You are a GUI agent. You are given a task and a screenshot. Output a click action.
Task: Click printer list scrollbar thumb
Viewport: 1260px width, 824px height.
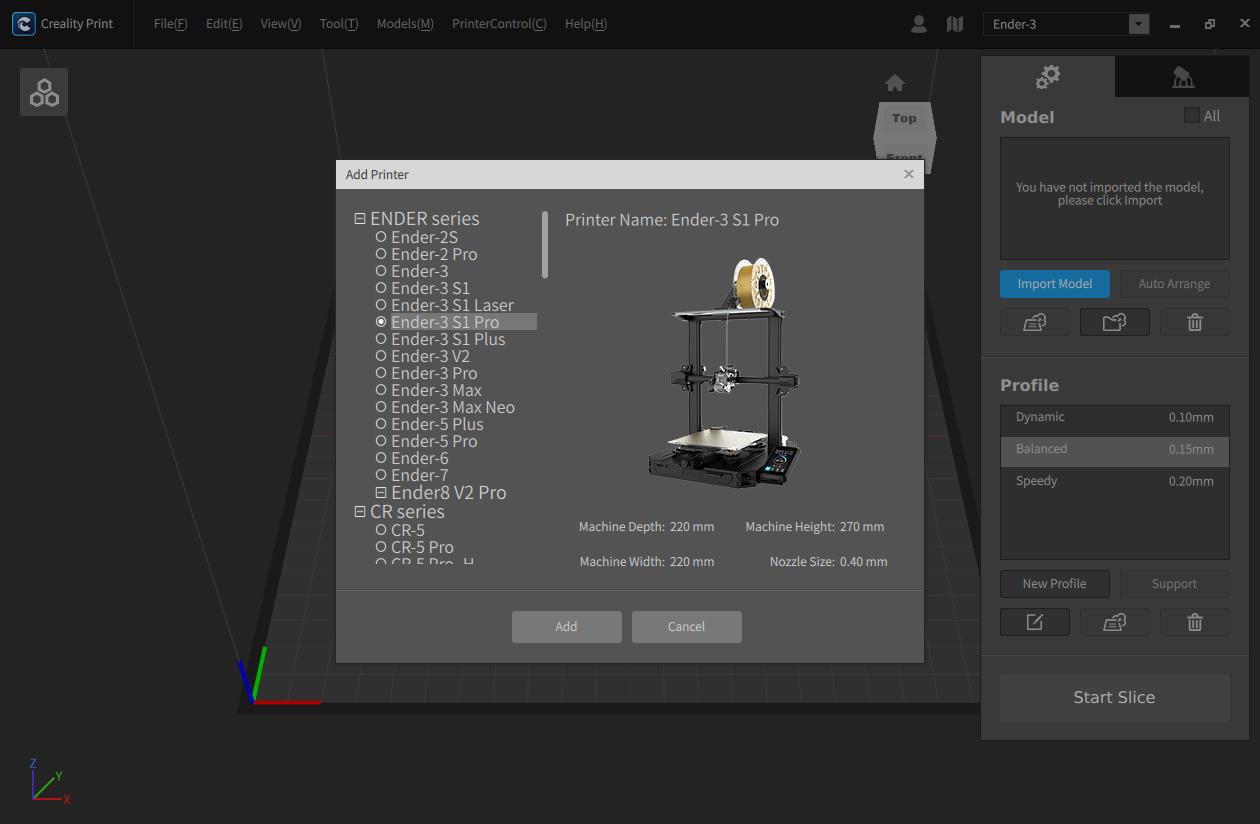[x=545, y=244]
